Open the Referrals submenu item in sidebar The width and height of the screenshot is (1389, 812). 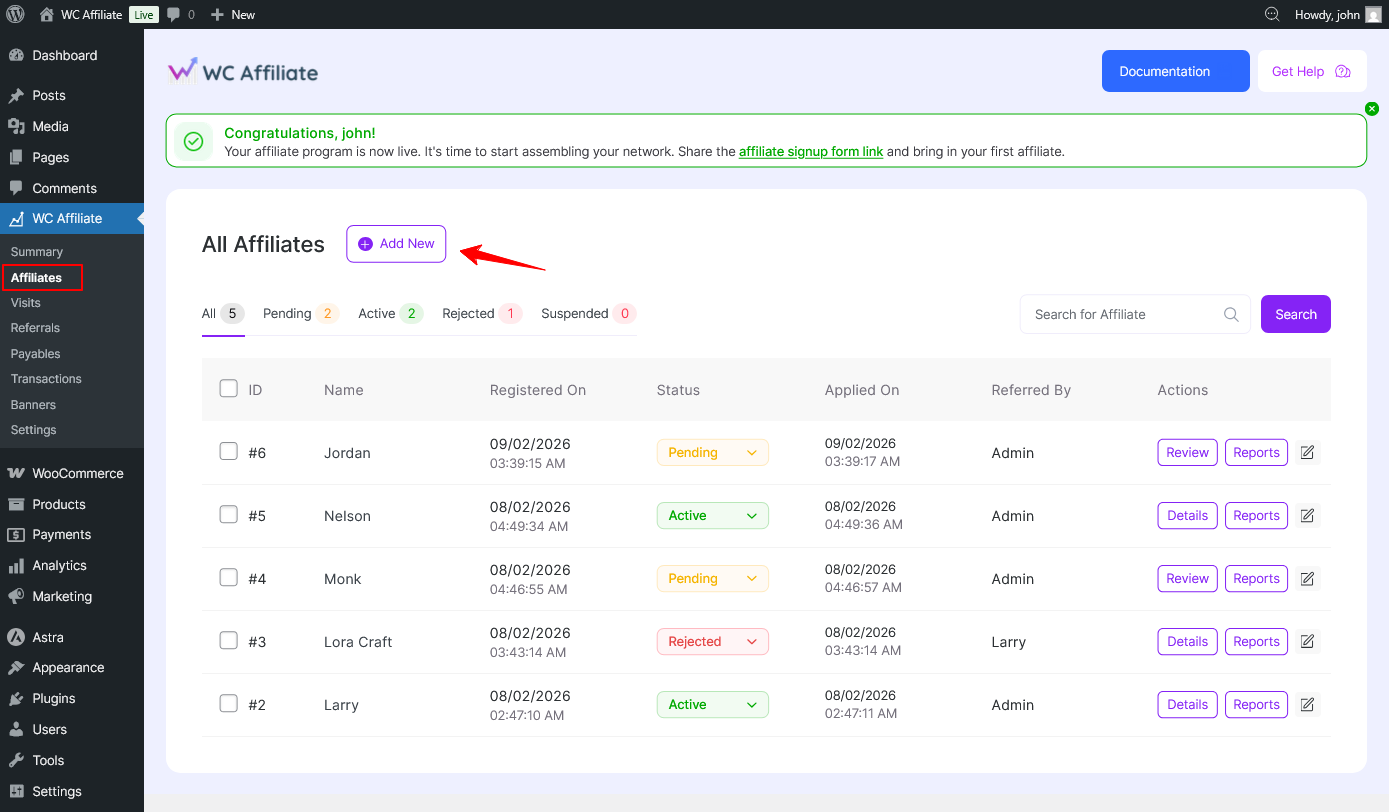(35, 328)
